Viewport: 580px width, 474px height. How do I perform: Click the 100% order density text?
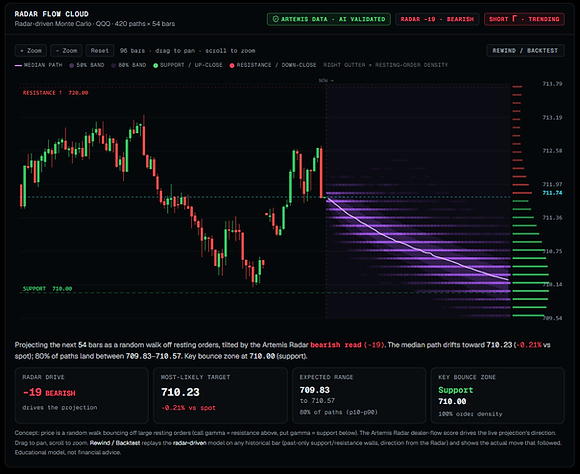(470, 414)
